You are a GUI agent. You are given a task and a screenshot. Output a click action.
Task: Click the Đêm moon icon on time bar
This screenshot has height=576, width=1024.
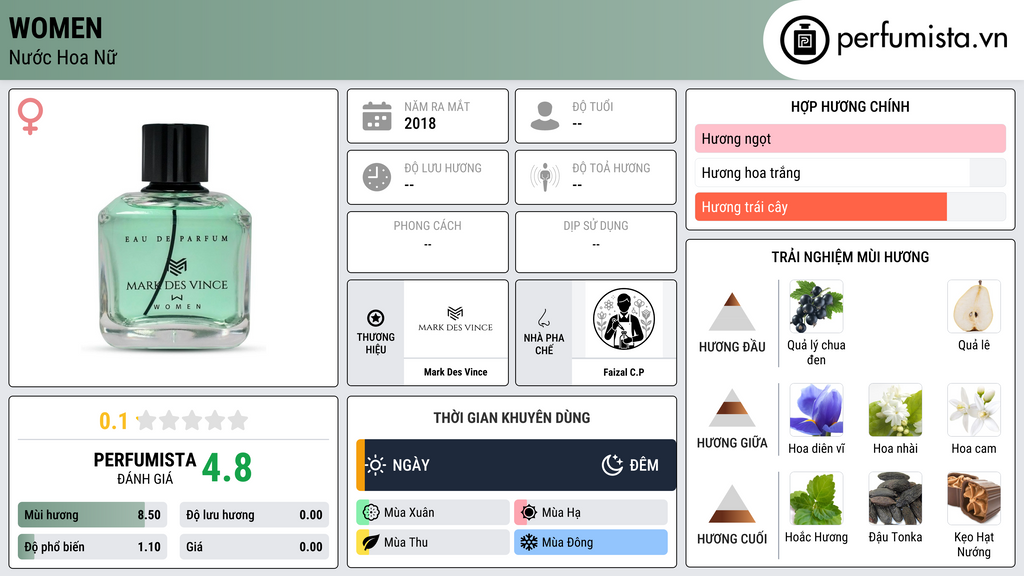click(x=612, y=465)
